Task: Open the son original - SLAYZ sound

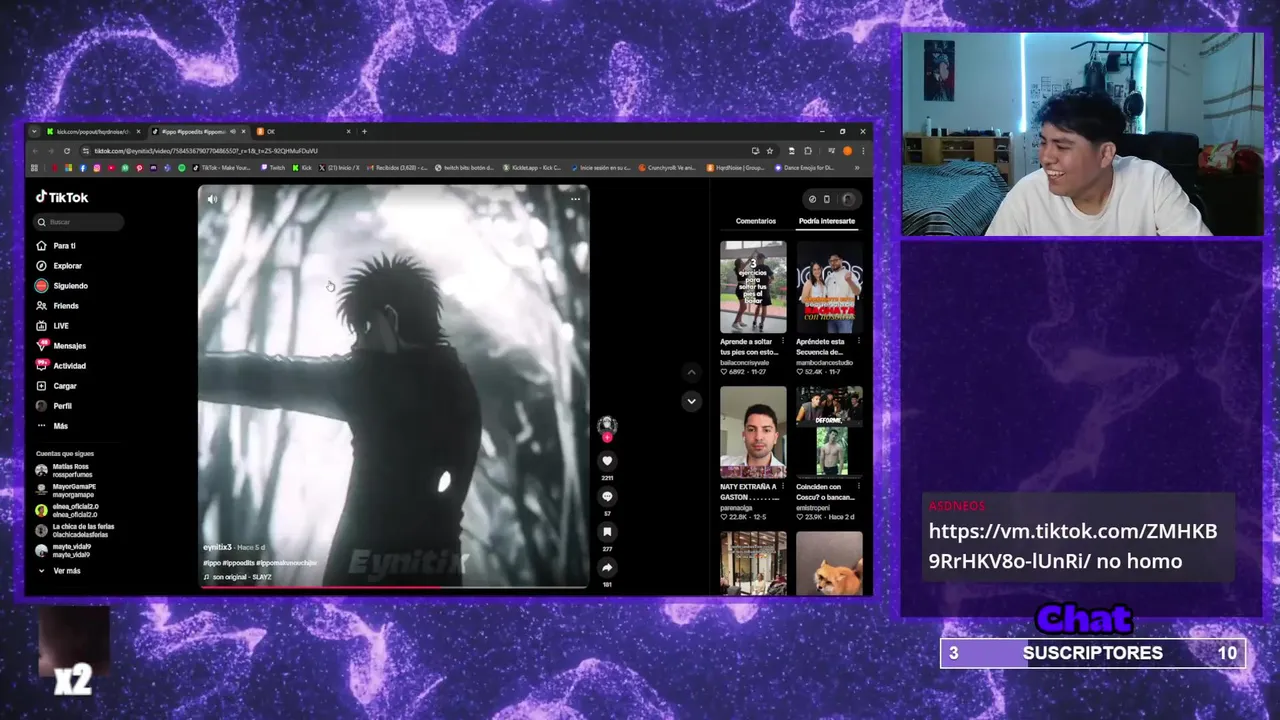Action: [240, 577]
